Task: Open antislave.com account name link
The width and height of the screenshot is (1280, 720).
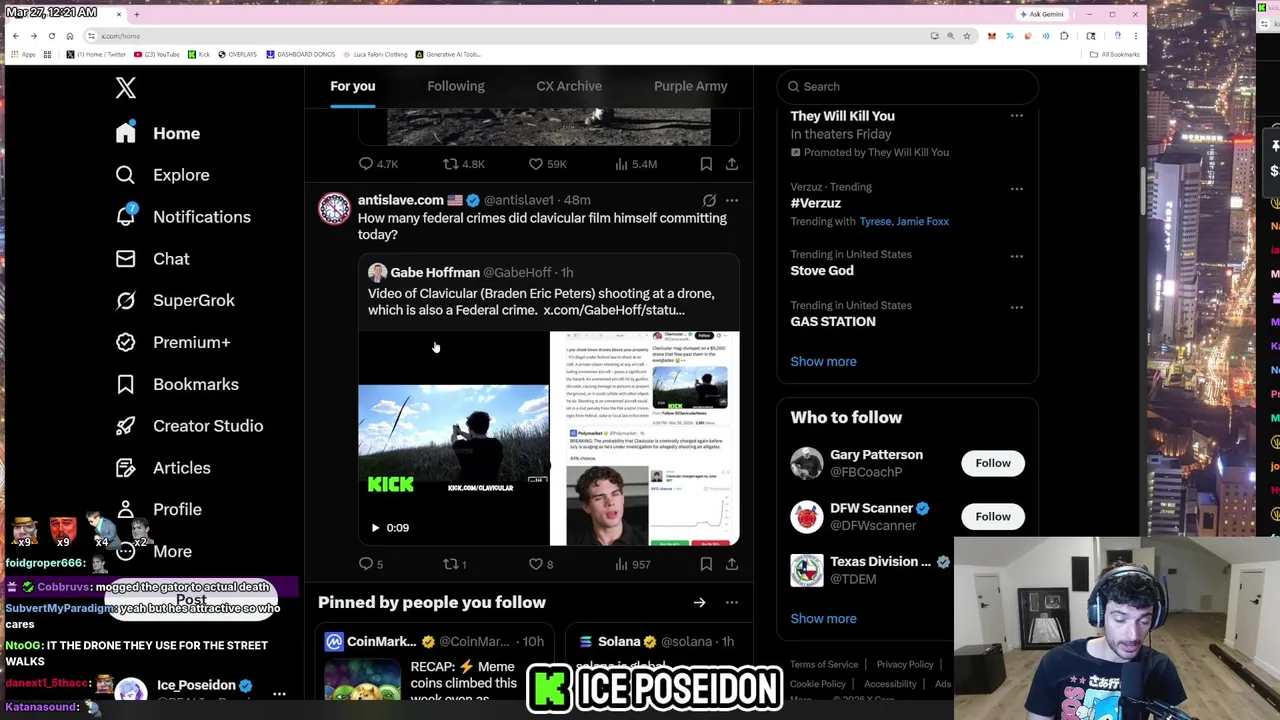Action: click(400, 200)
